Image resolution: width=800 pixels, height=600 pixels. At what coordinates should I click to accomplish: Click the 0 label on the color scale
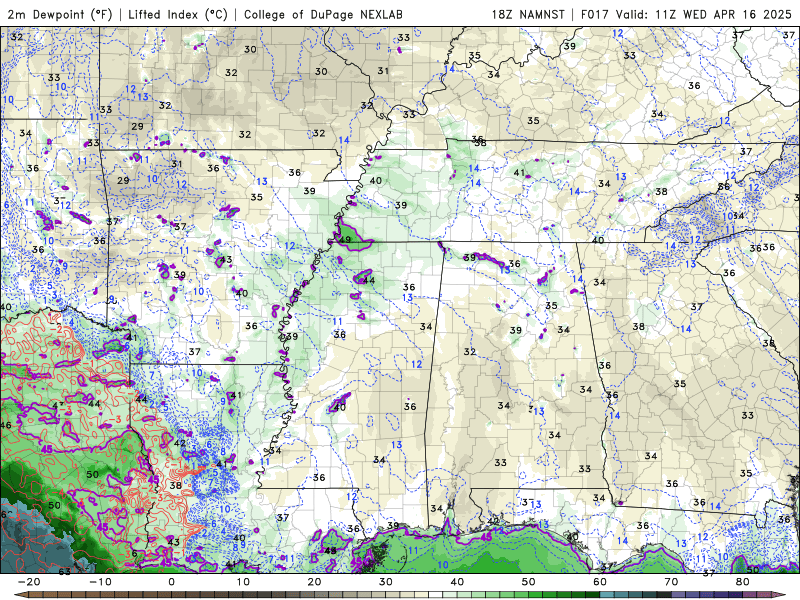pos(171,582)
